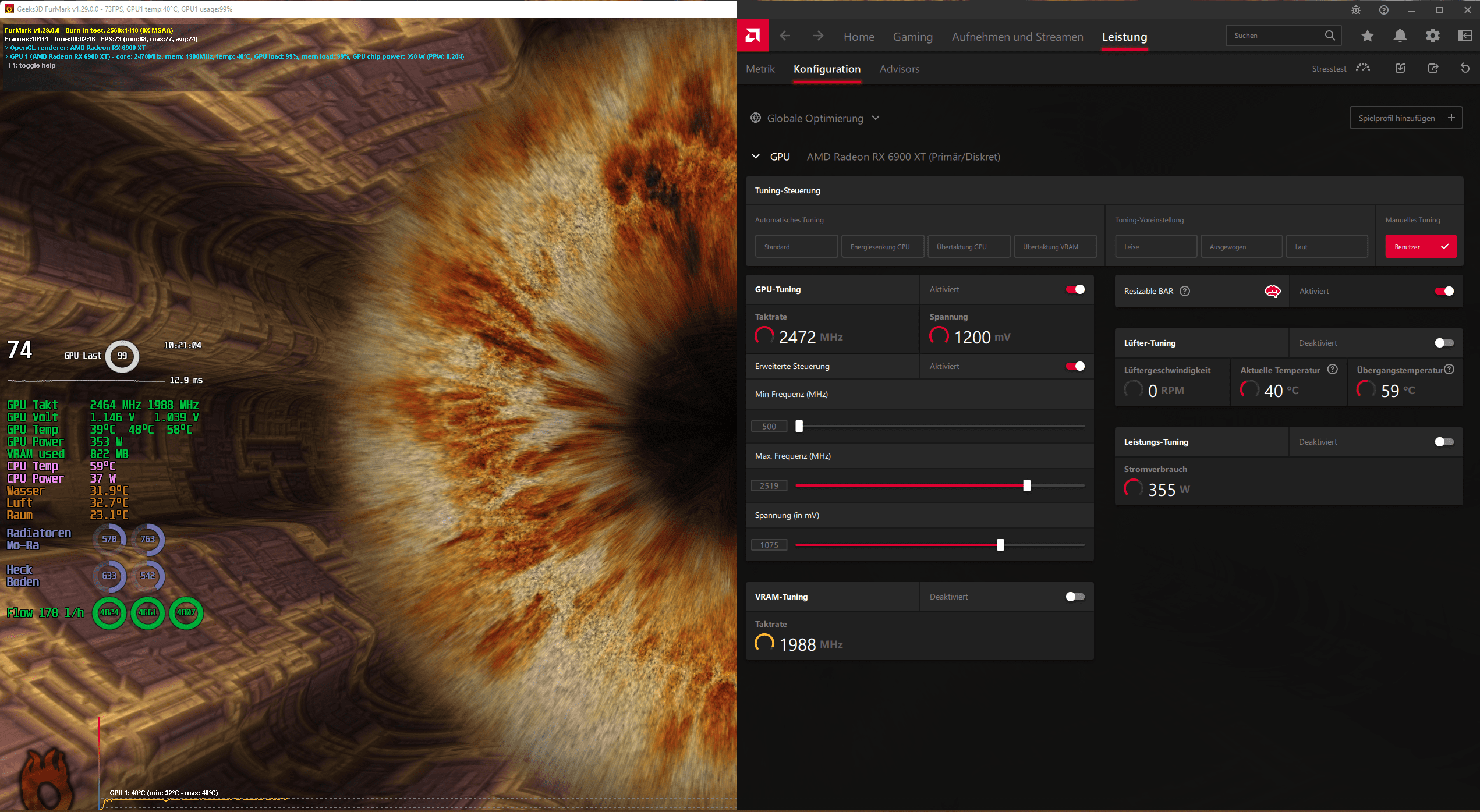Go back with the left arrow icon

click(x=785, y=36)
